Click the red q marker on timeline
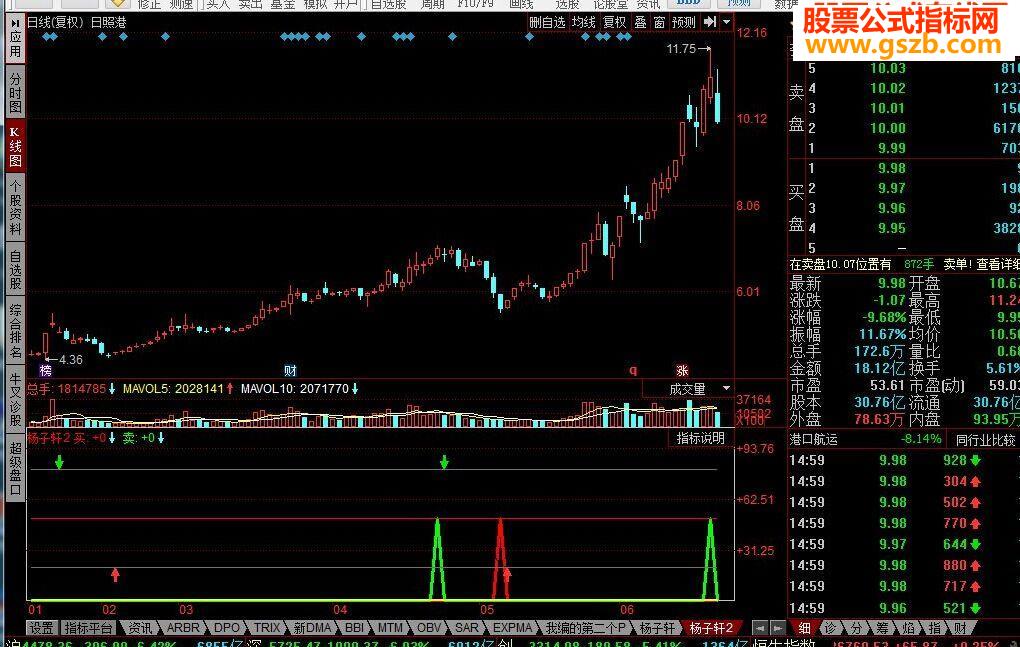1020x647 pixels. click(632, 371)
